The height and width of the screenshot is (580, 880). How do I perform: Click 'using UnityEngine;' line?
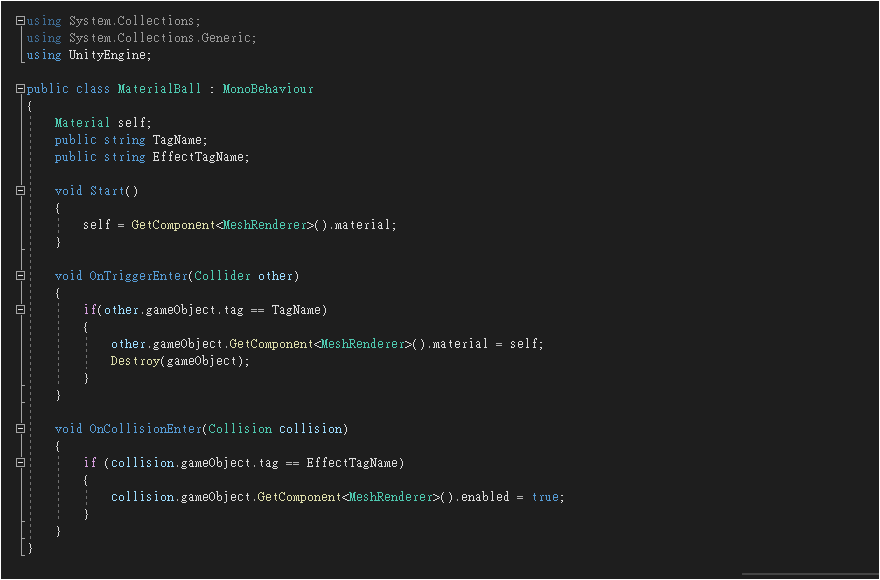[89, 55]
